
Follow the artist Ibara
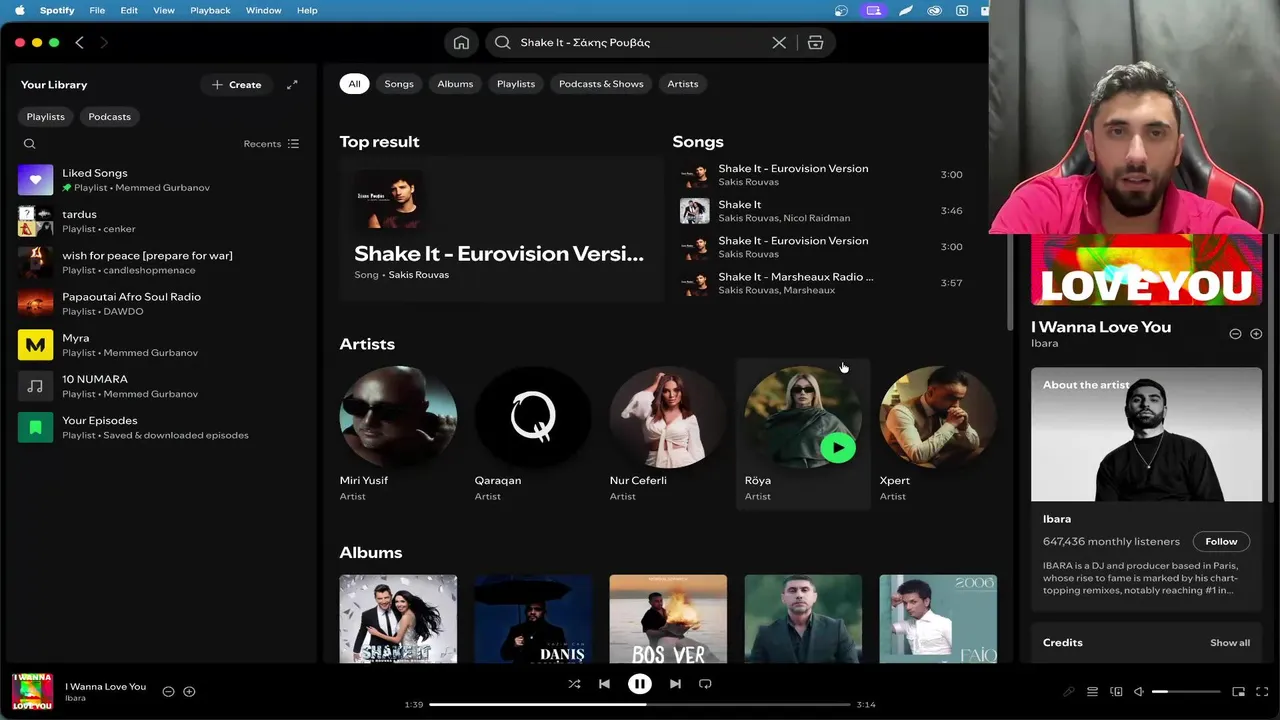(x=1221, y=541)
